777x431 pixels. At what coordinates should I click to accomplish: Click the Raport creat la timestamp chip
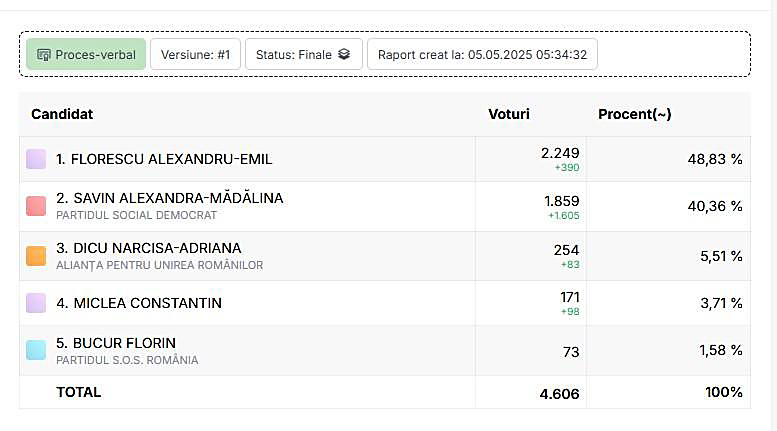482,54
